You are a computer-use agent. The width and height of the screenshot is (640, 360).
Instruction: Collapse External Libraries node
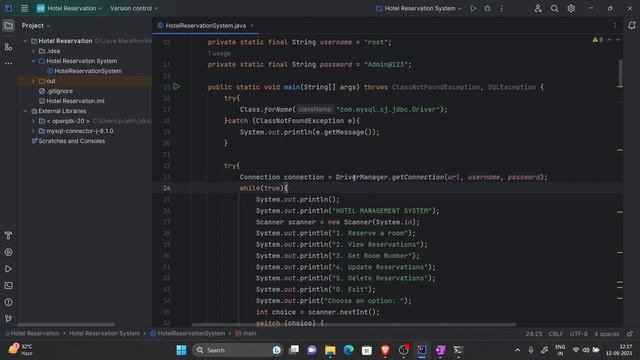pos(25,111)
